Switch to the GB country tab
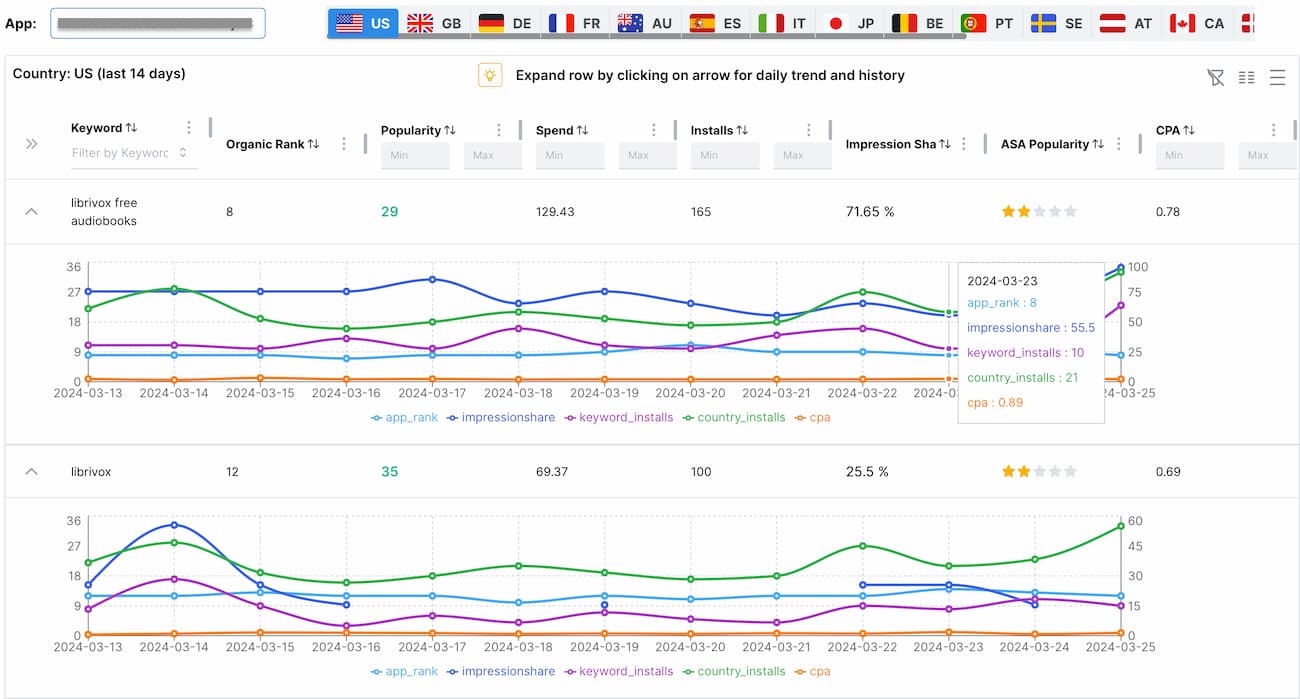 click(x=433, y=23)
